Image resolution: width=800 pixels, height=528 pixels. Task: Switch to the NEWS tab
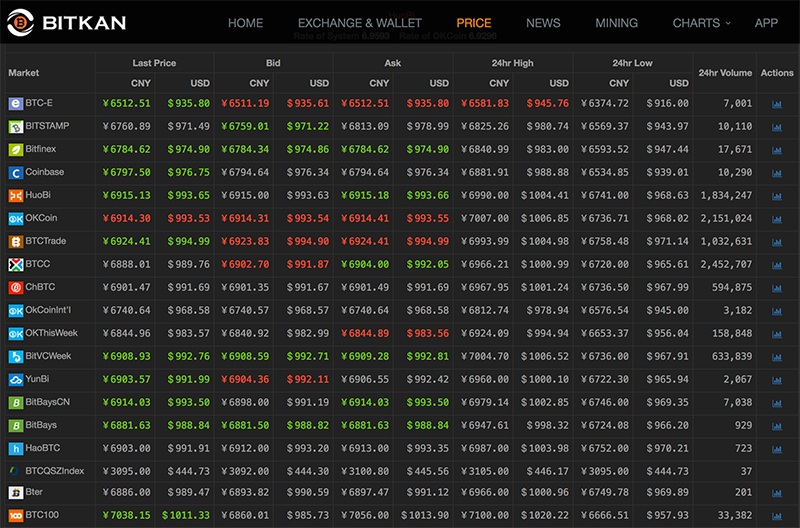[x=543, y=23]
